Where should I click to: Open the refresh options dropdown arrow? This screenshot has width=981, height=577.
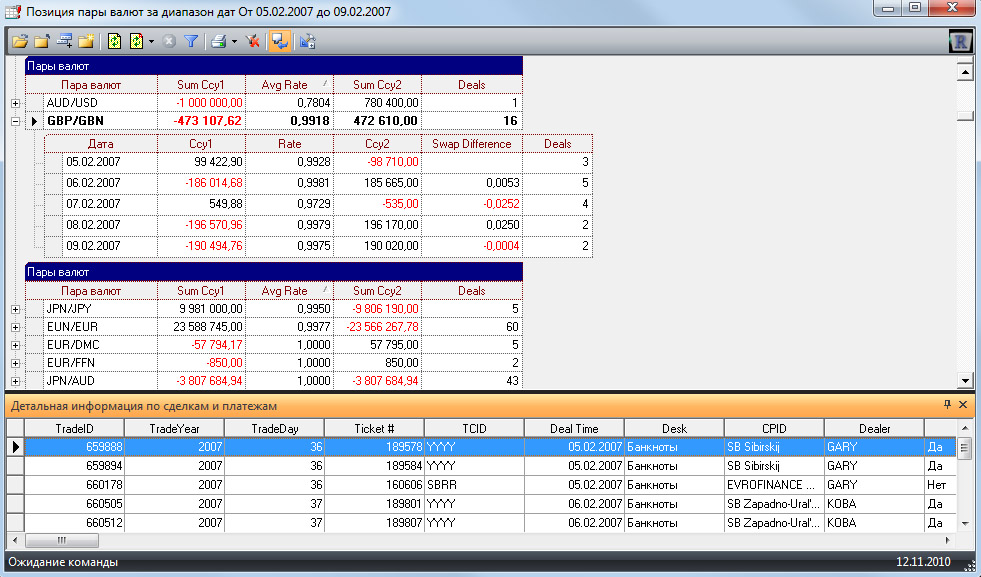tap(151, 42)
